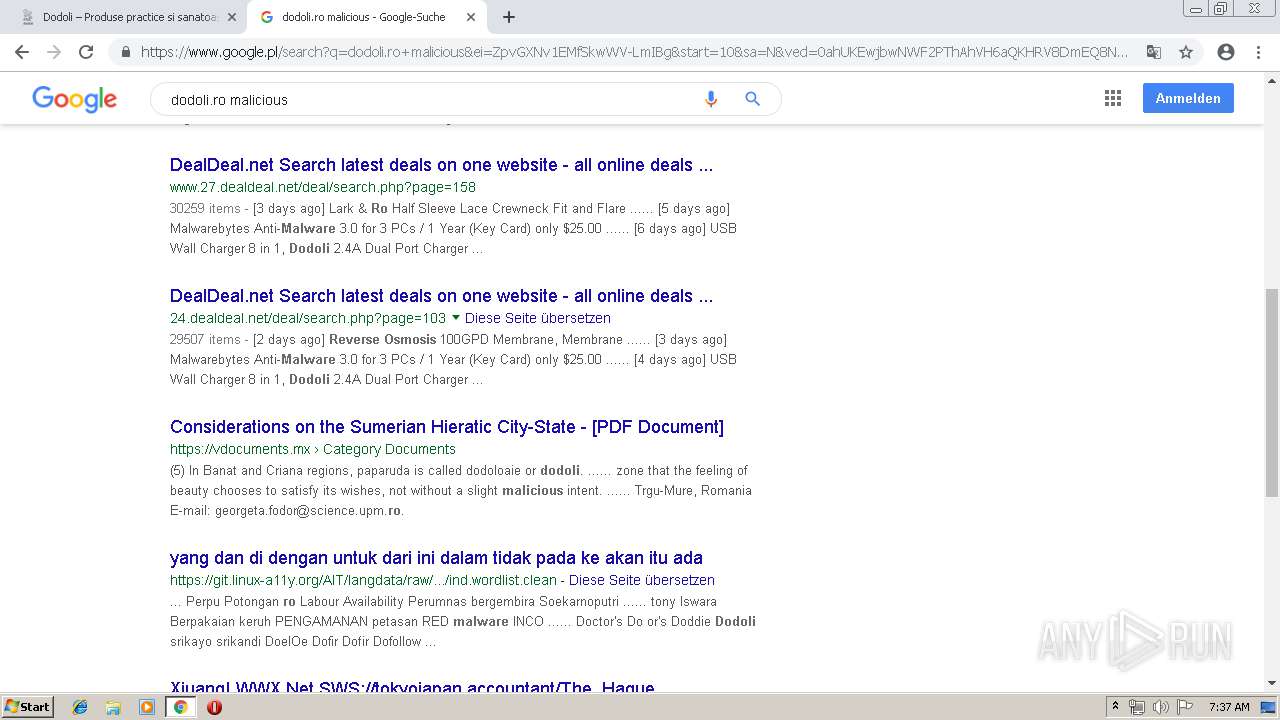
Task: Open the Xiuang! WWX.Net SWS result
Action: point(412,688)
